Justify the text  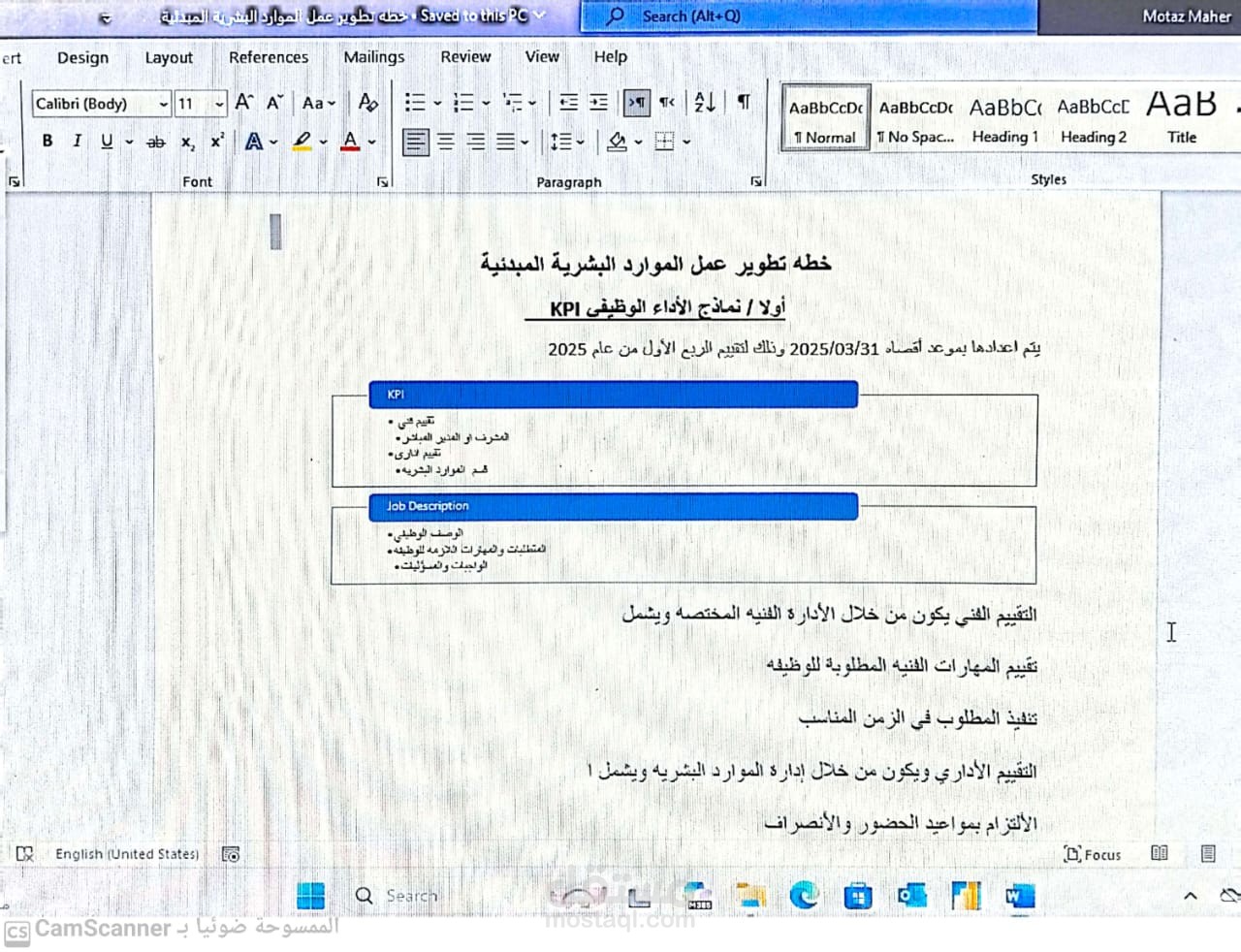pyautogui.click(x=506, y=142)
